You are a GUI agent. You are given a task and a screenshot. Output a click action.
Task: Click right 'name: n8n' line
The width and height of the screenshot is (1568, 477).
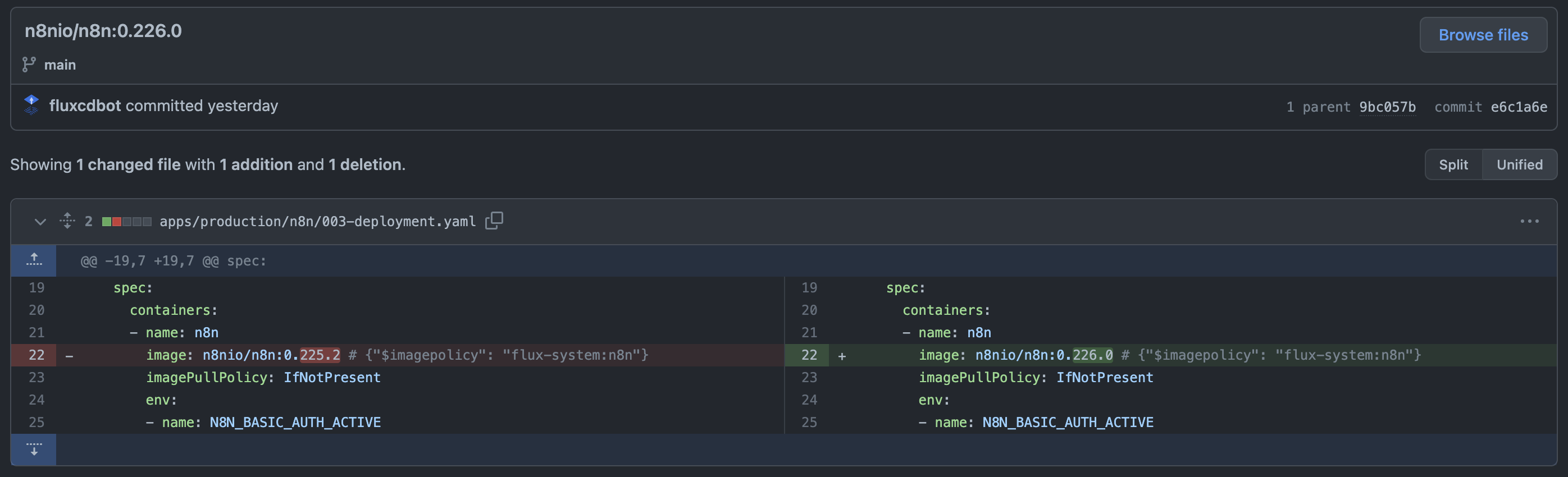click(x=946, y=333)
